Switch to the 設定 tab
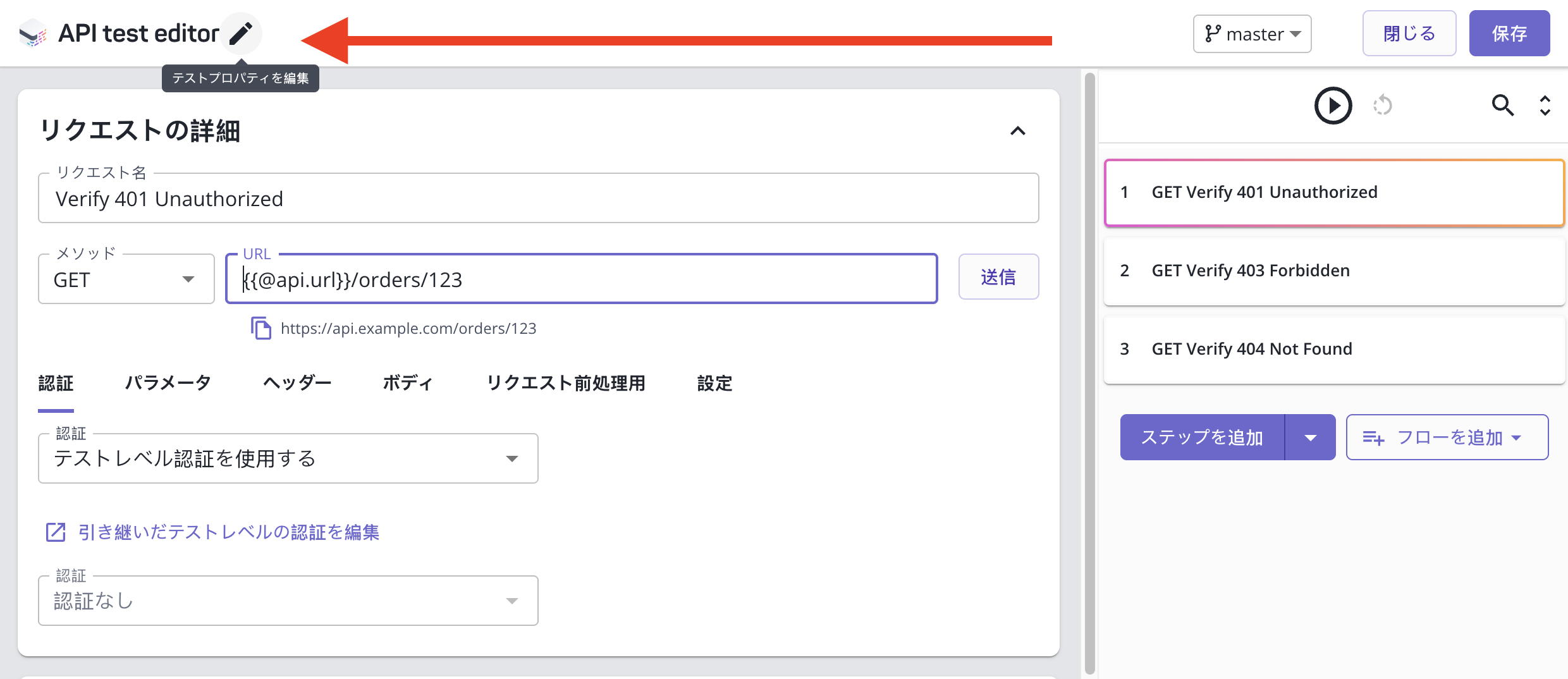The image size is (1568, 679). click(714, 383)
